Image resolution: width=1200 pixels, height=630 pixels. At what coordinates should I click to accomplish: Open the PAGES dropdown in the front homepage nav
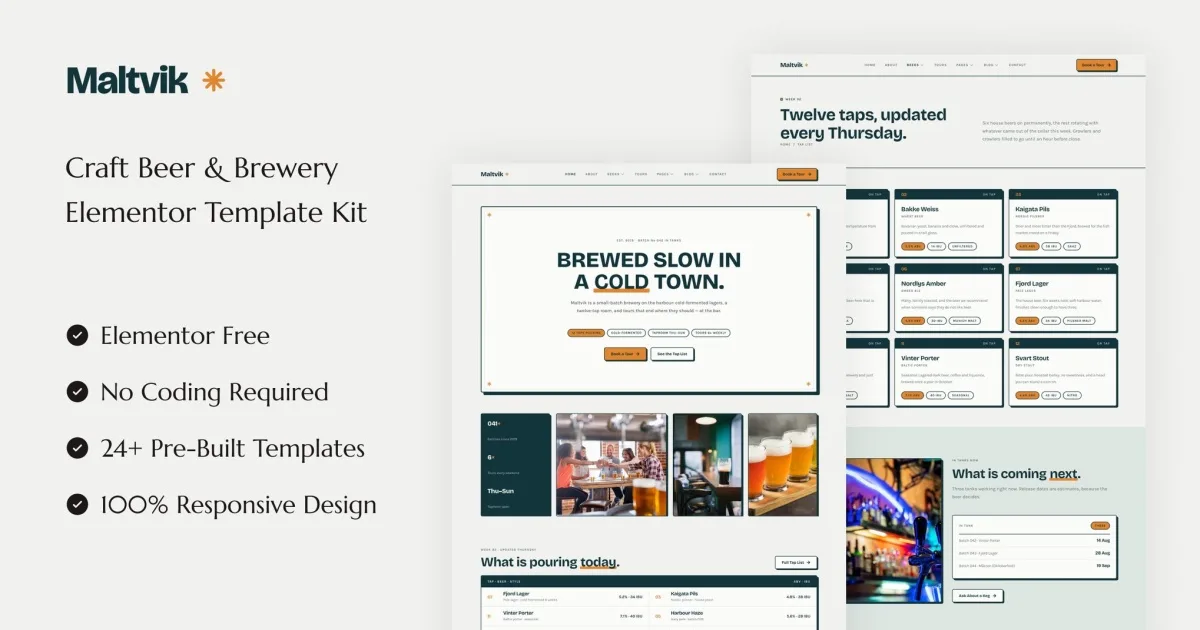(664, 174)
